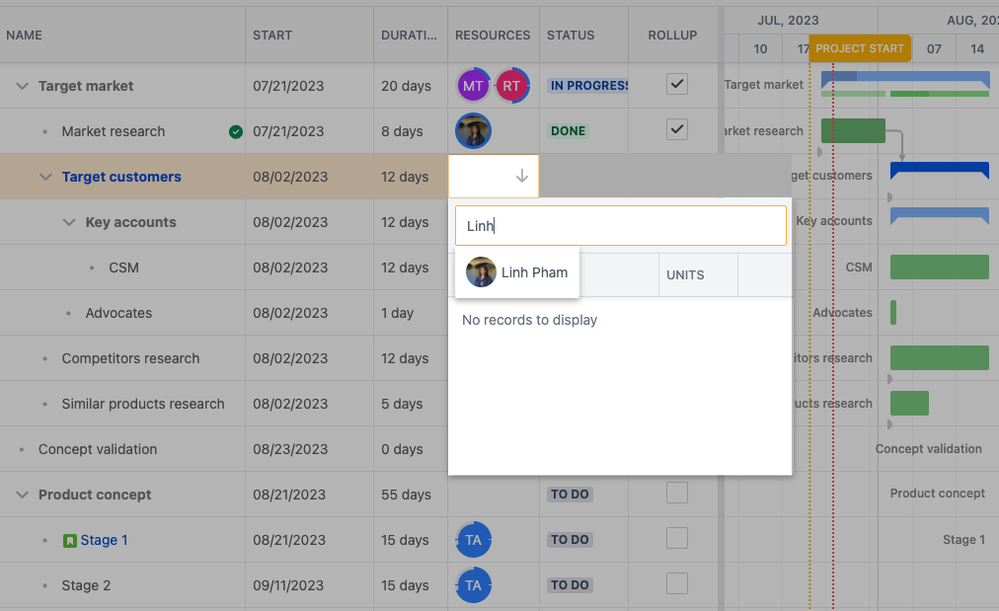
Task: Collapse the Product concept group
Action: click(21, 494)
